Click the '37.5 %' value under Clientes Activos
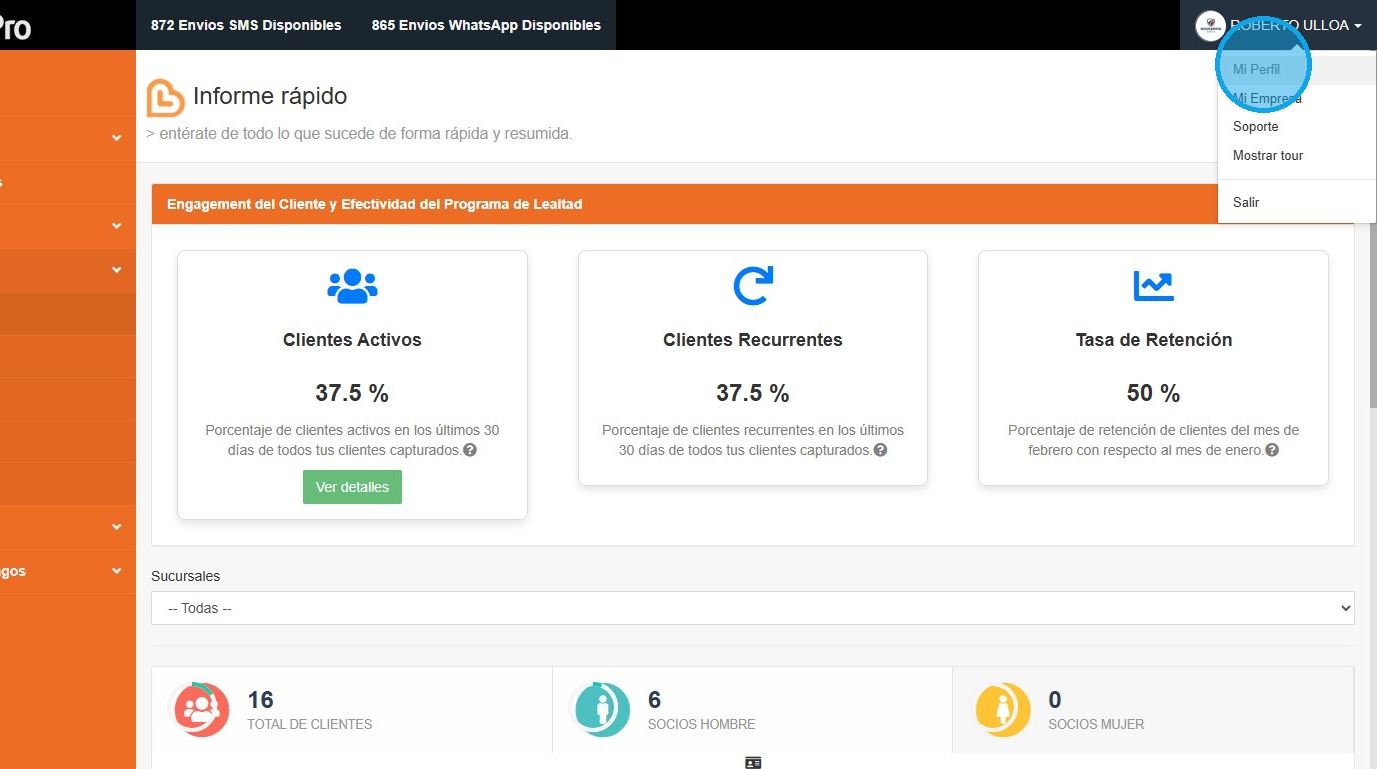The image size is (1377, 769). pyautogui.click(x=352, y=393)
